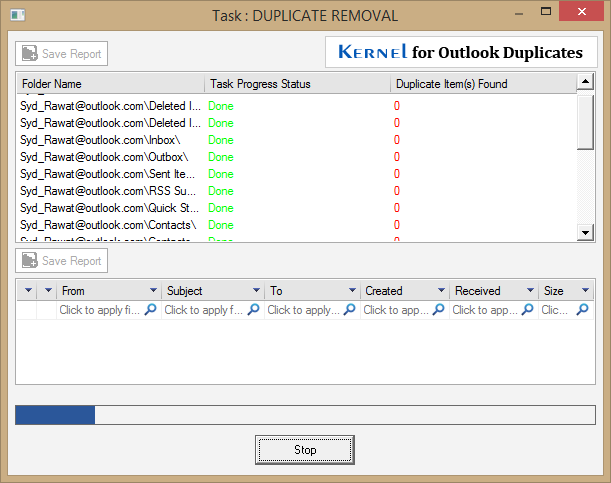Minimize the Duplicate Removal window

pos(519,13)
